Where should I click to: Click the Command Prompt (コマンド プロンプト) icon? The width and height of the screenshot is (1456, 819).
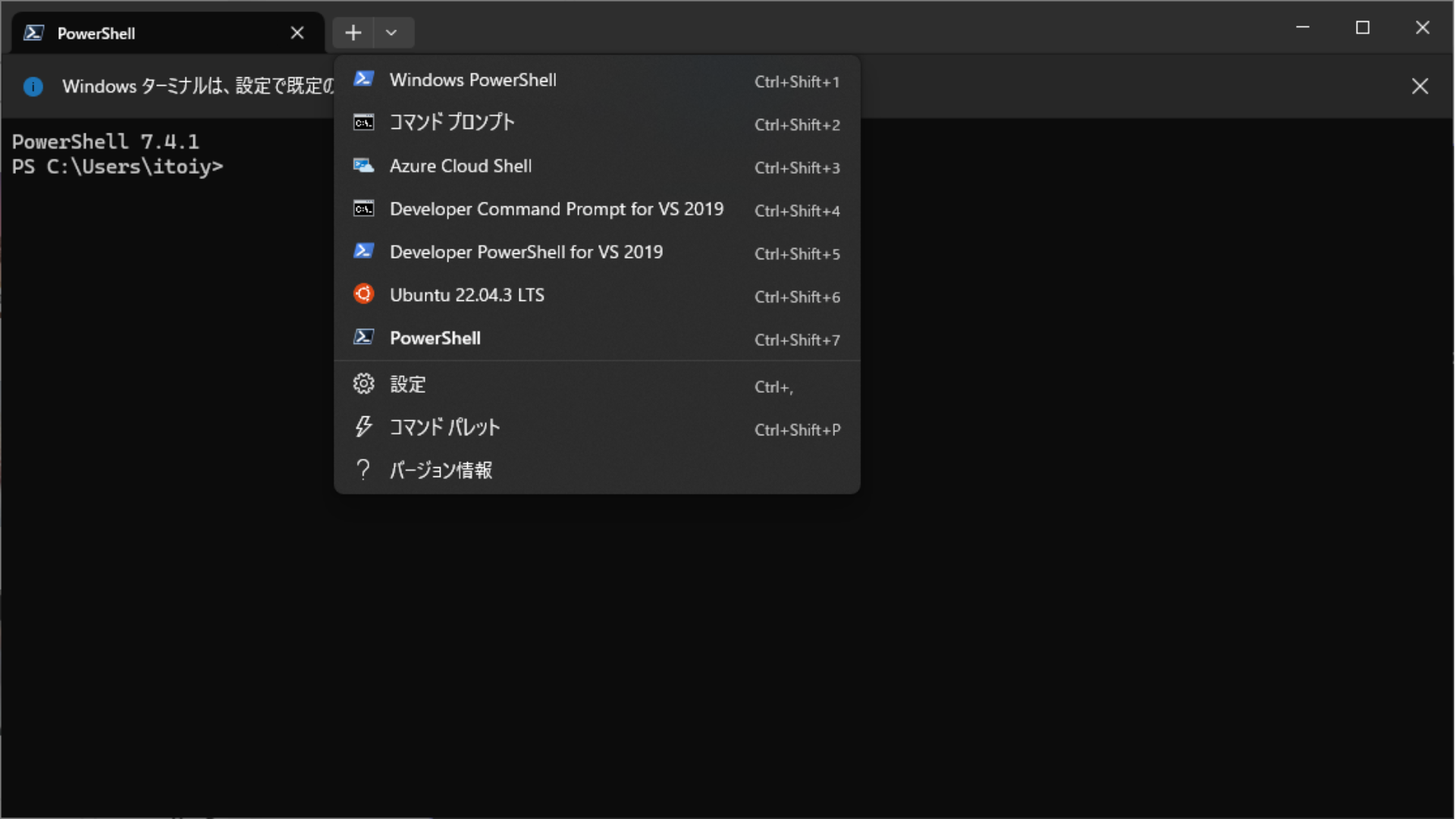364,122
